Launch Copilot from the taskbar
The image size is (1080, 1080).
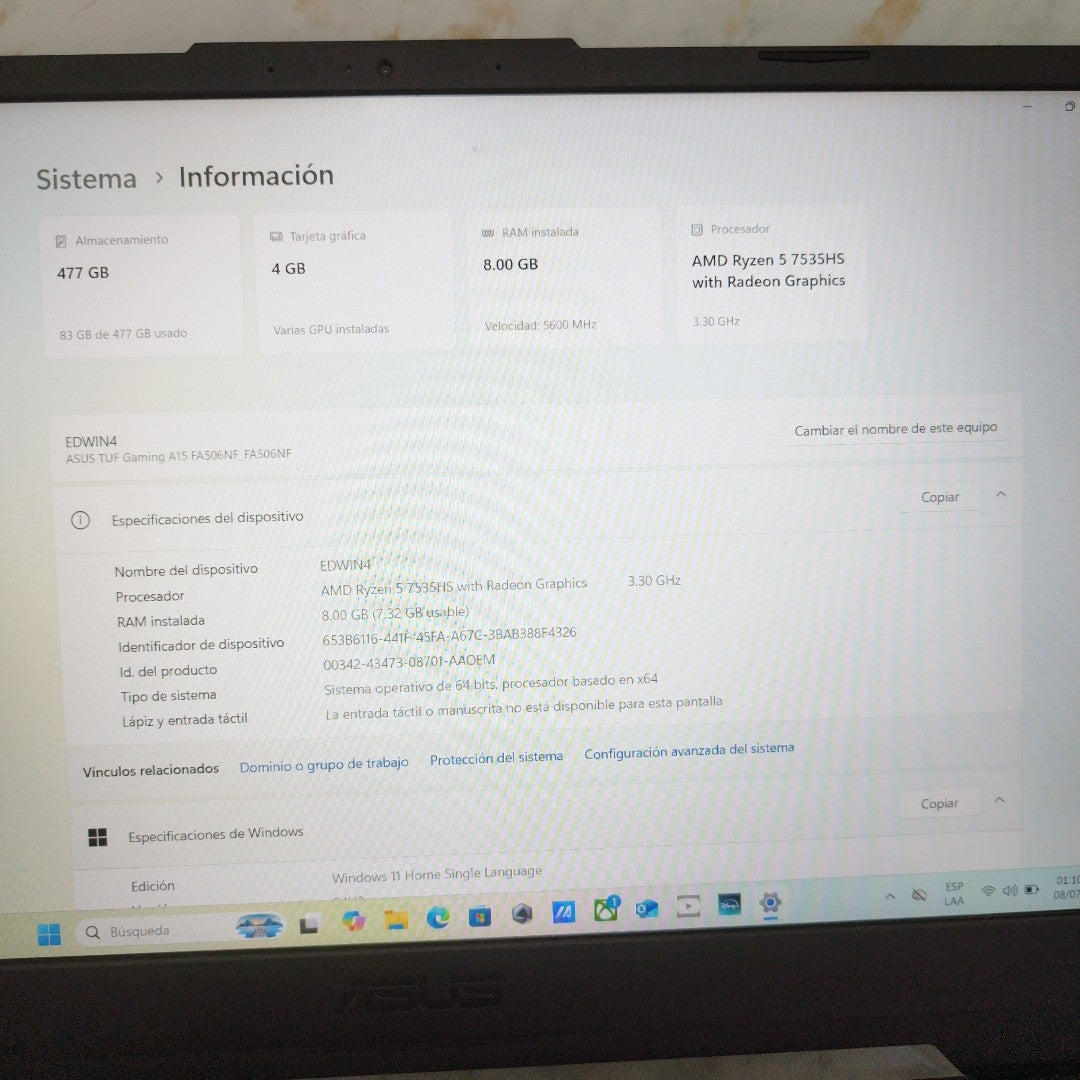(353, 921)
